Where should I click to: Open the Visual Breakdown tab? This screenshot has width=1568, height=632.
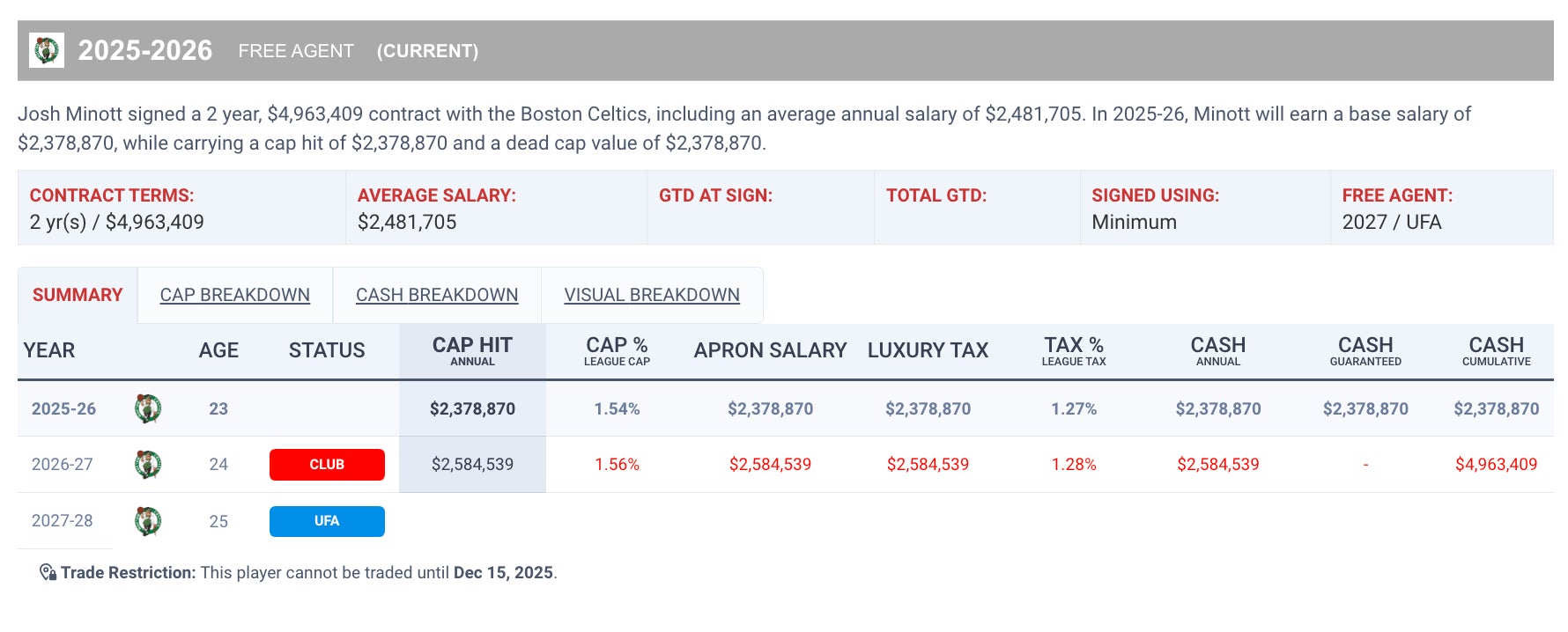point(651,295)
